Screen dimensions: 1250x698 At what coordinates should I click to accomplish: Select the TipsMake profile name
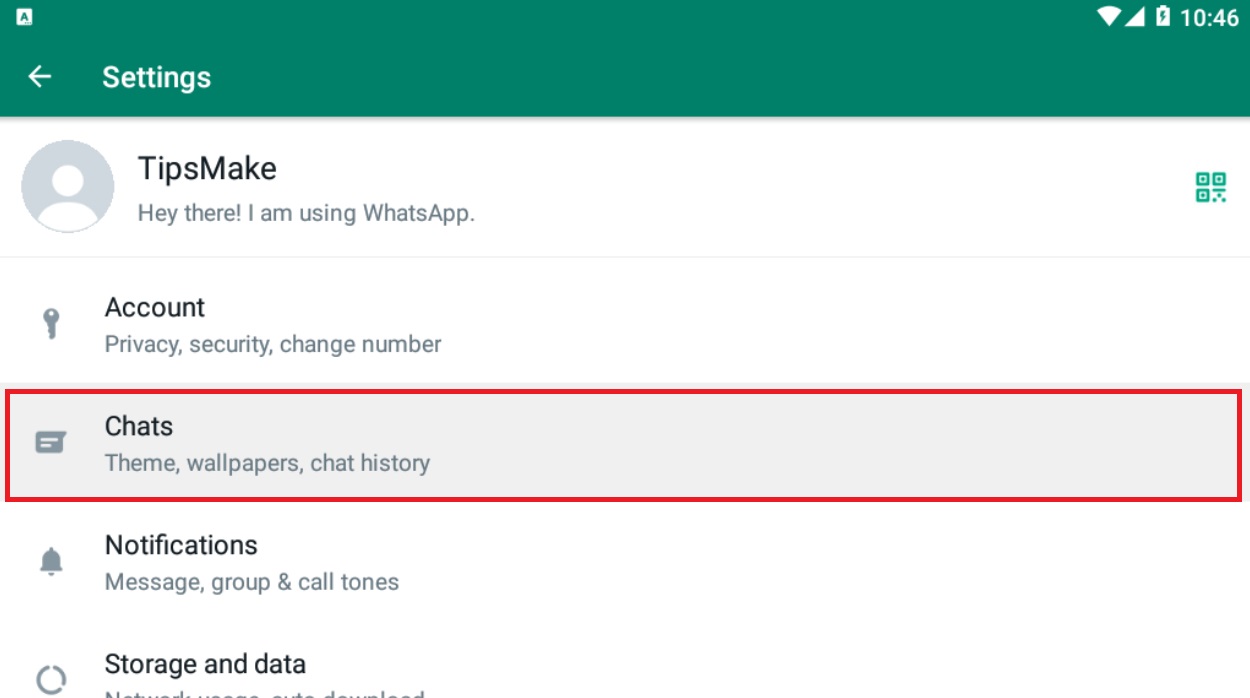click(x=207, y=167)
